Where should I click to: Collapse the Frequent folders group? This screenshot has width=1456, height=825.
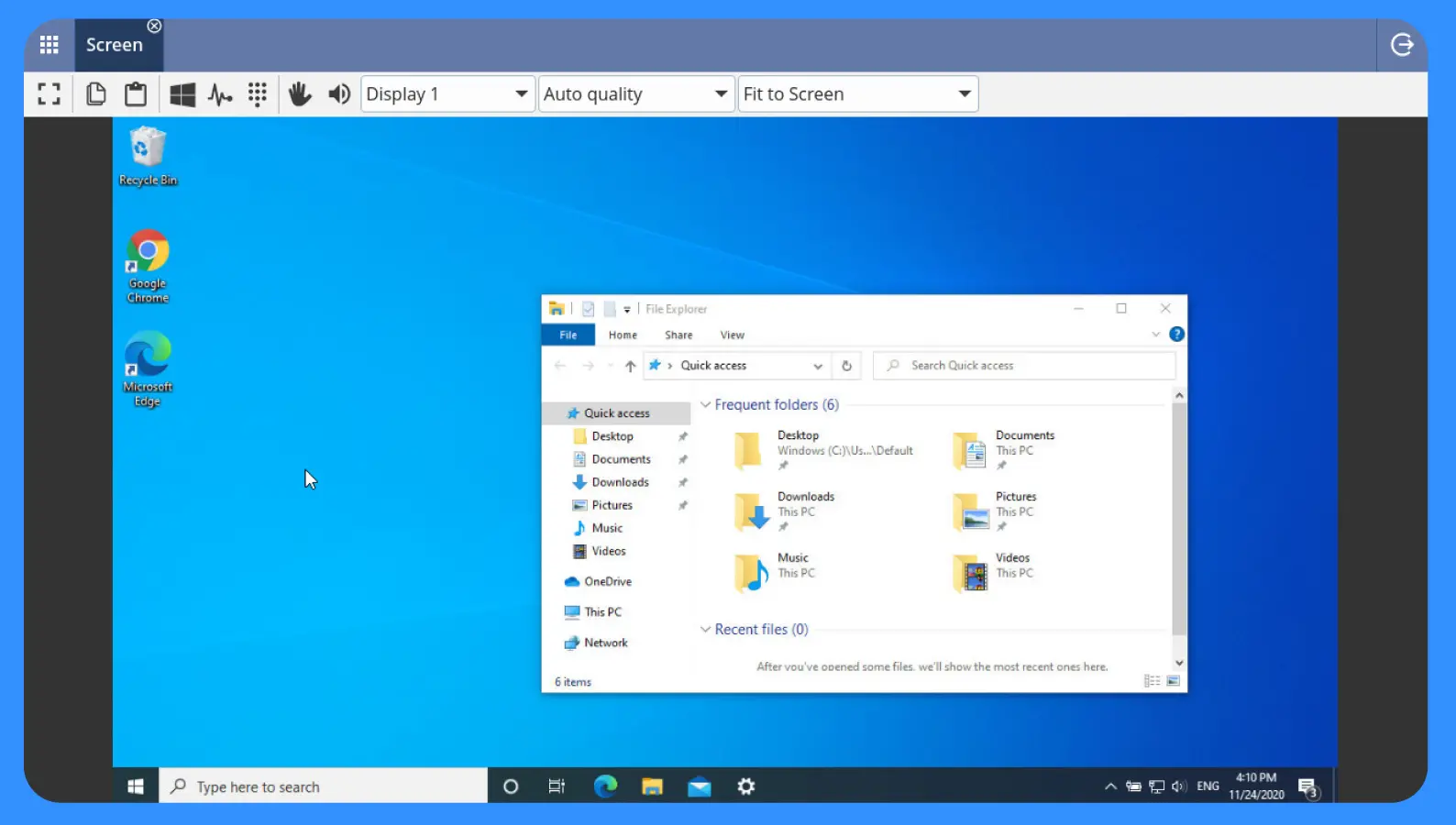(x=705, y=404)
